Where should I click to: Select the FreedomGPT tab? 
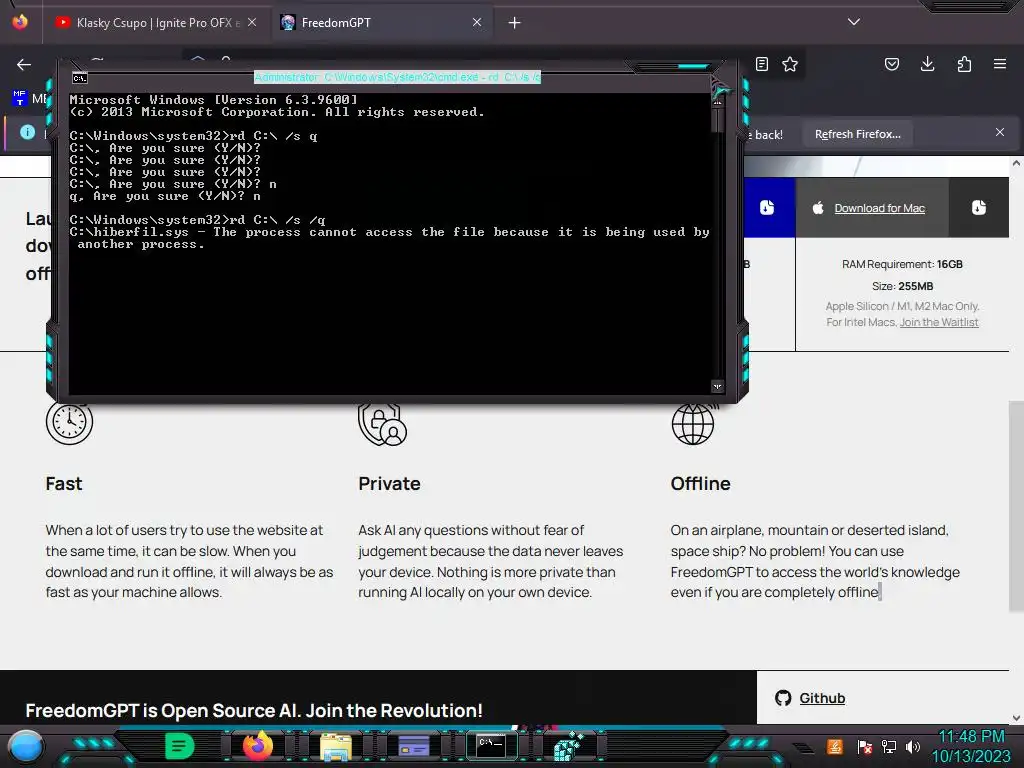click(x=382, y=23)
